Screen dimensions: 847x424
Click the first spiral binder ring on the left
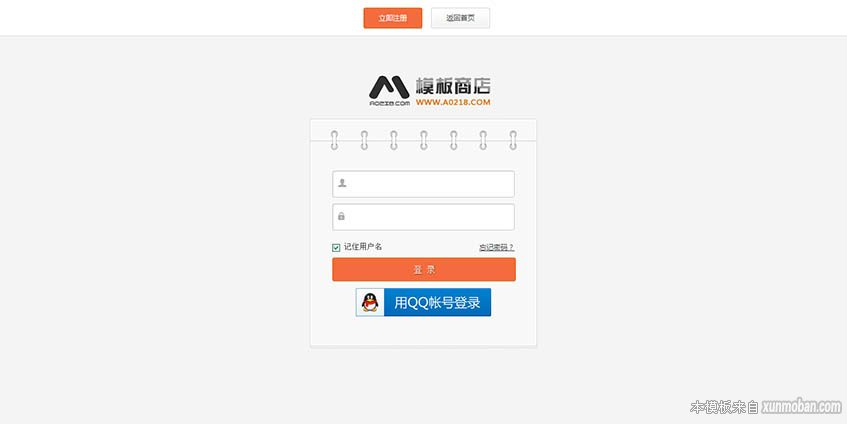(334, 140)
